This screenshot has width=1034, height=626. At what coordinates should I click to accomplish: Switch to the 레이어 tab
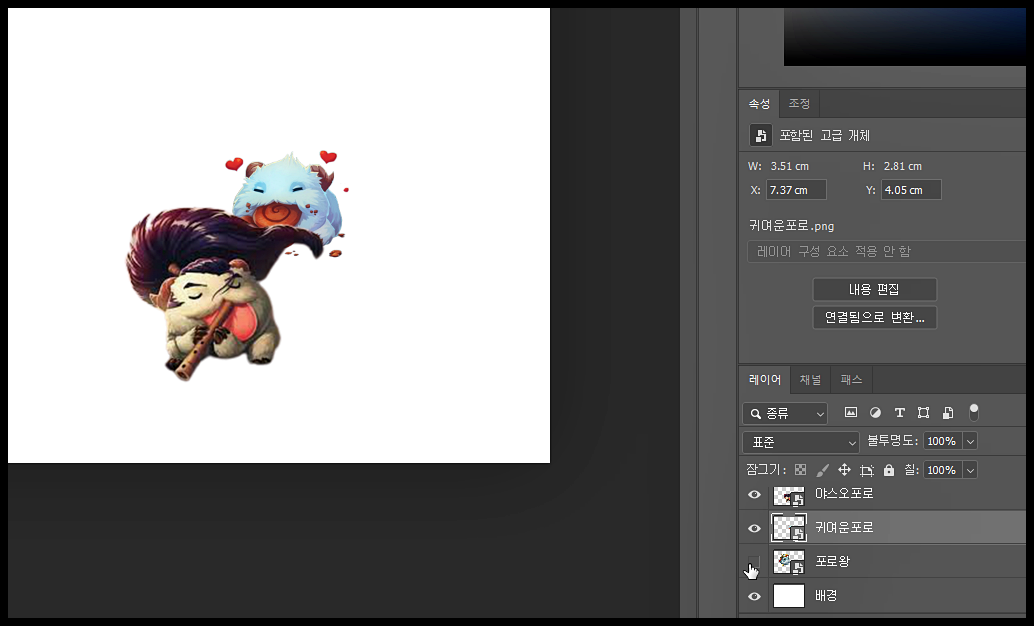coord(765,379)
